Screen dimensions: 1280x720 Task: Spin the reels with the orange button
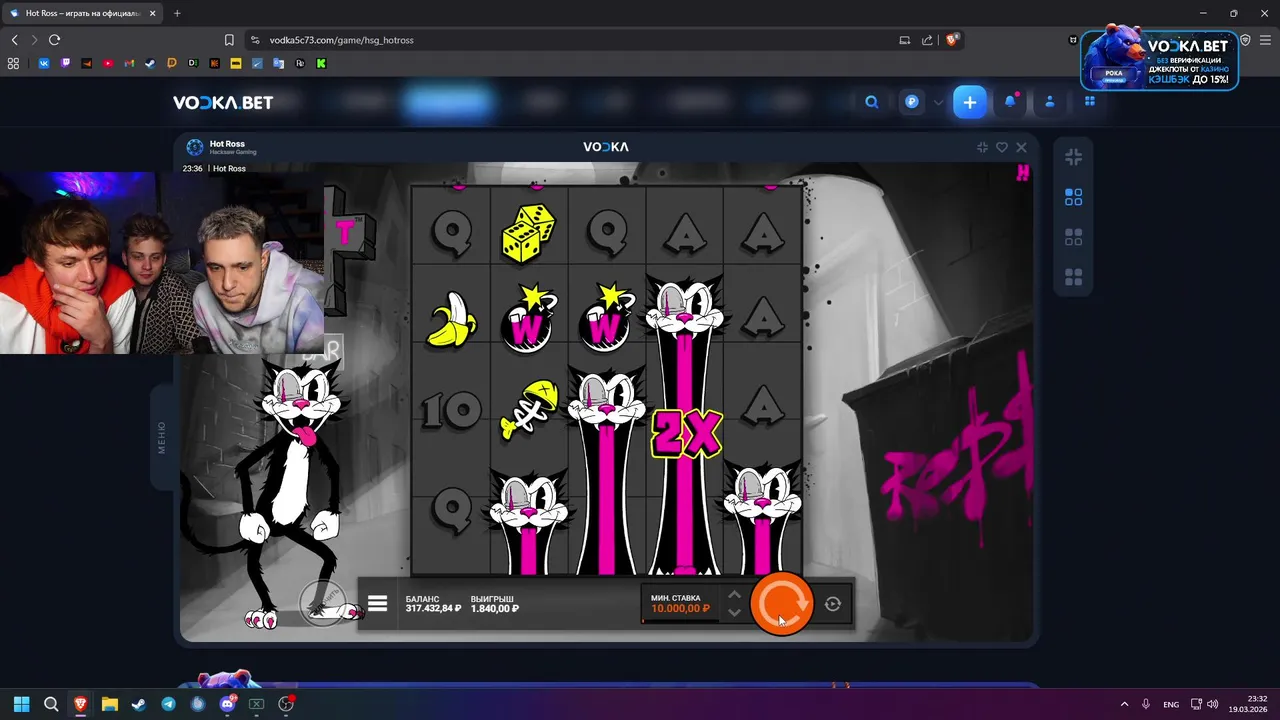click(781, 604)
